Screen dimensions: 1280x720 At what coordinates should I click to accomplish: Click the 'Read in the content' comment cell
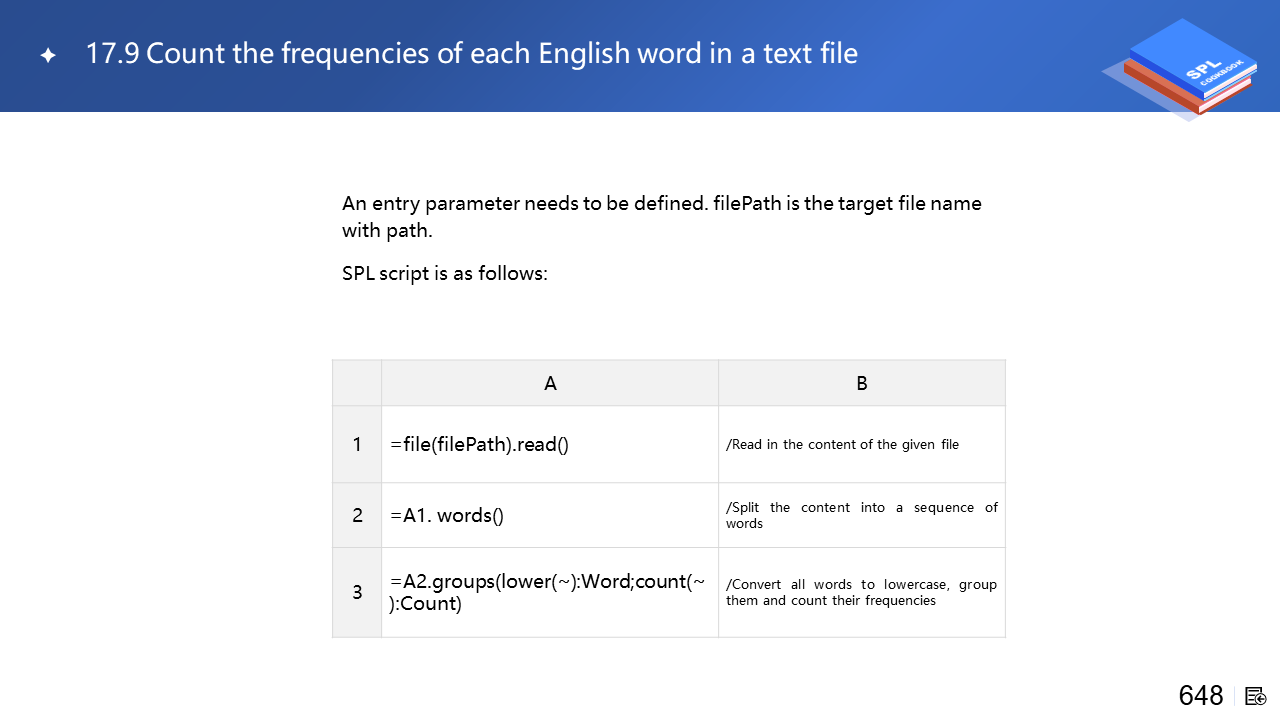[x=861, y=444]
